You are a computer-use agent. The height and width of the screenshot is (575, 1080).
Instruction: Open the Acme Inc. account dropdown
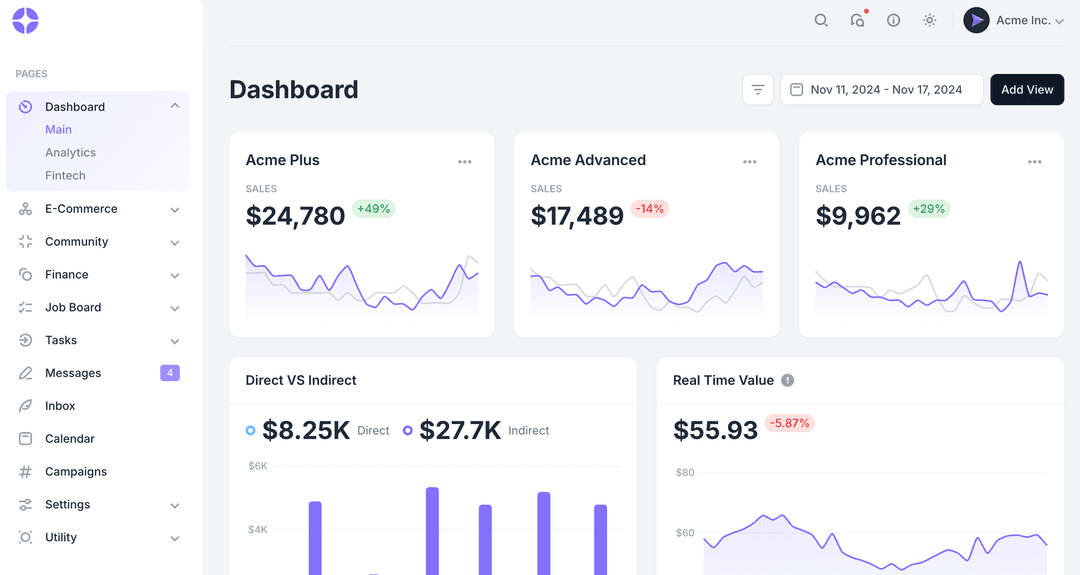(1013, 21)
